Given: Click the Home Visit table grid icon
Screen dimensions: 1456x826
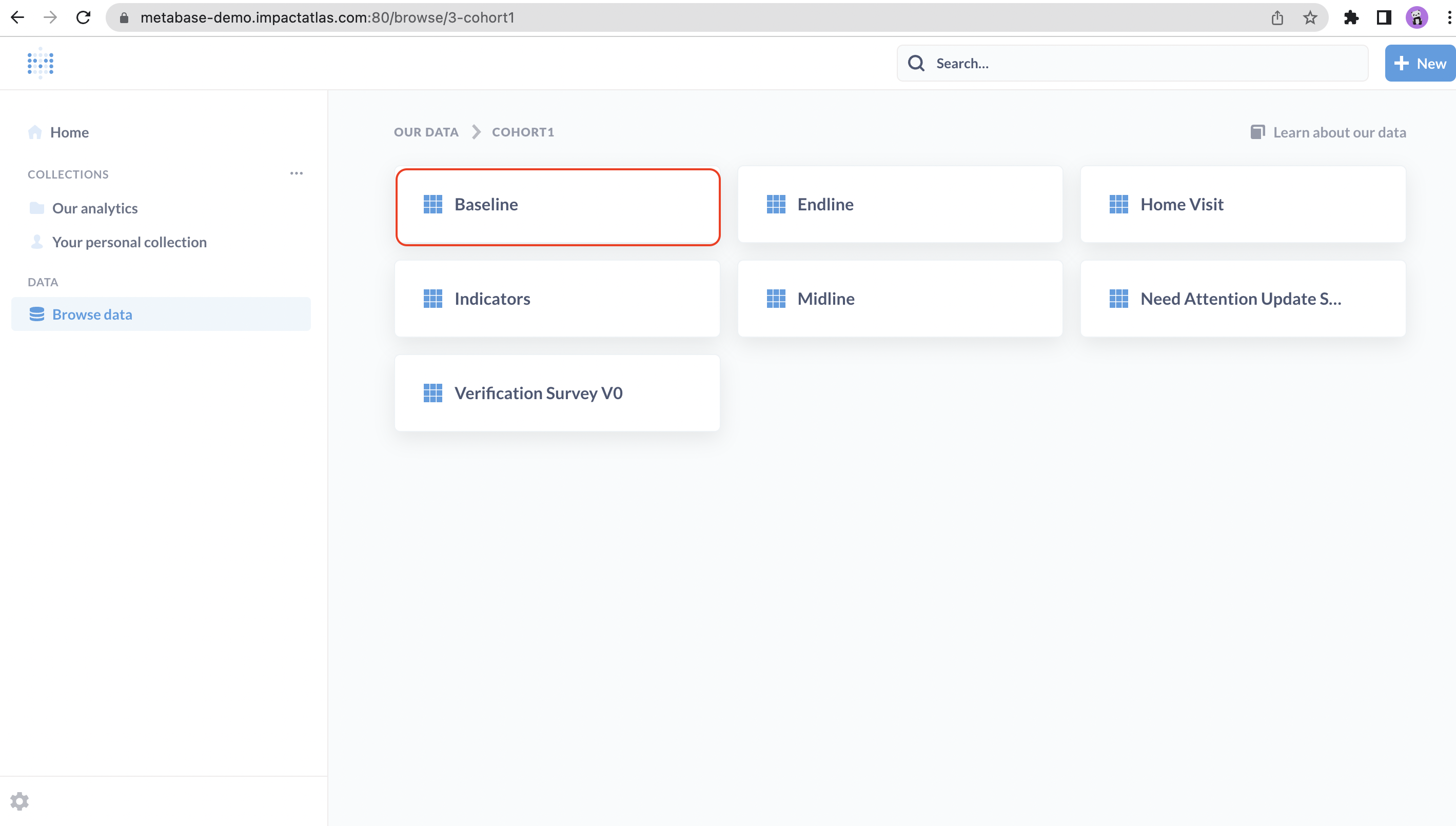Looking at the screenshot, I should [x=1118, y=204].
